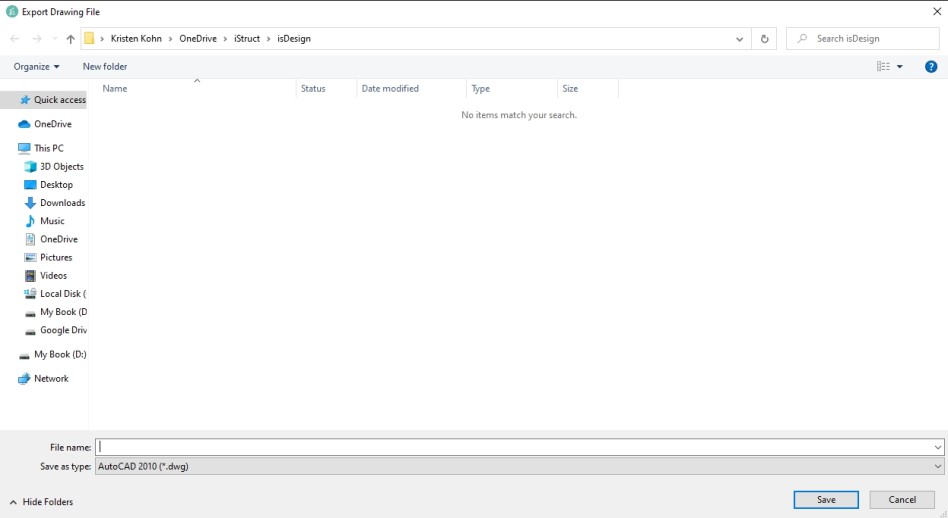Create a New folder from toolbar
948x518 pixels.
tap(105, 67)
